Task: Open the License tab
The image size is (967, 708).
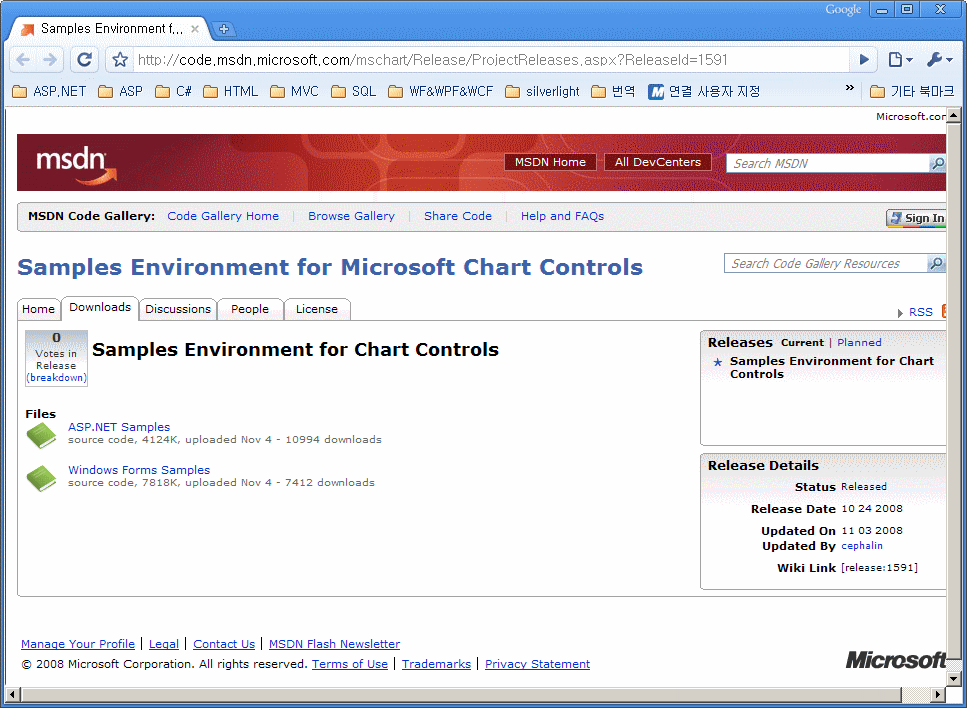Action: (x=317, y=309)
